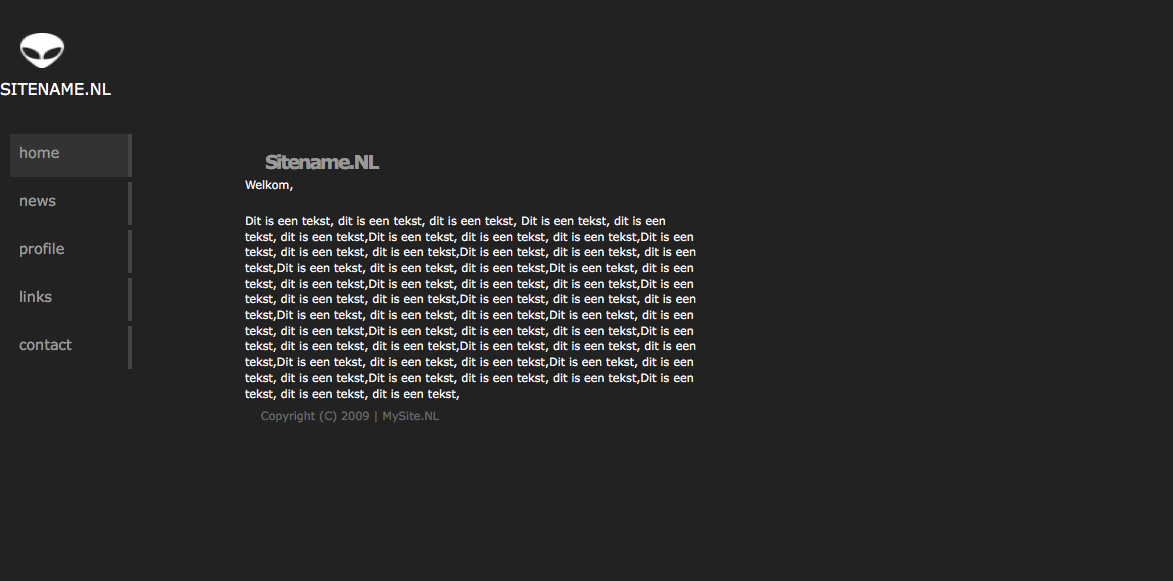The image size is (1173, 581).
Task: Open the links menu item
Action: [70, 299]
